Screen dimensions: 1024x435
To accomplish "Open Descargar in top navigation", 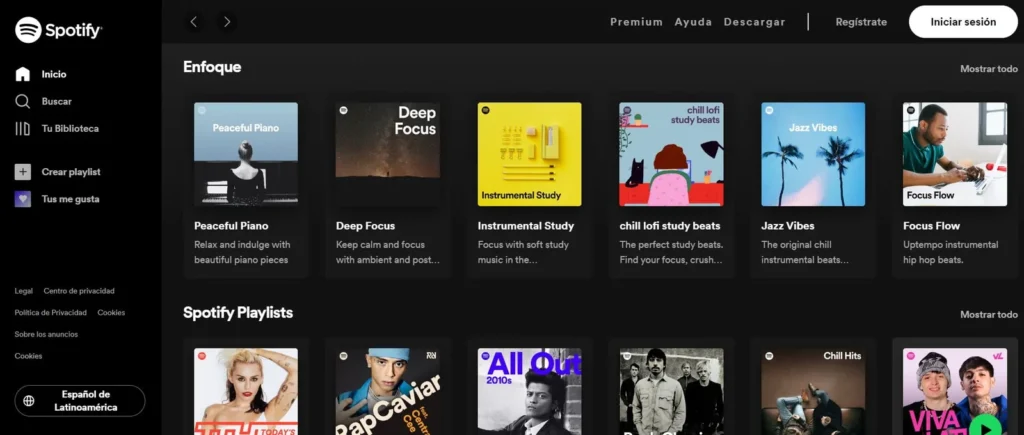I will [x=754, y=22].
